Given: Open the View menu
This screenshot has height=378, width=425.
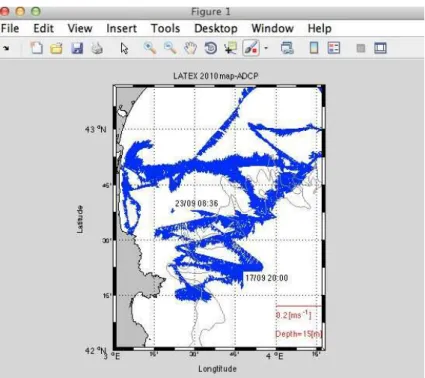Looking at the screenshot, I should pyautogui.click(x=80, y=28).
